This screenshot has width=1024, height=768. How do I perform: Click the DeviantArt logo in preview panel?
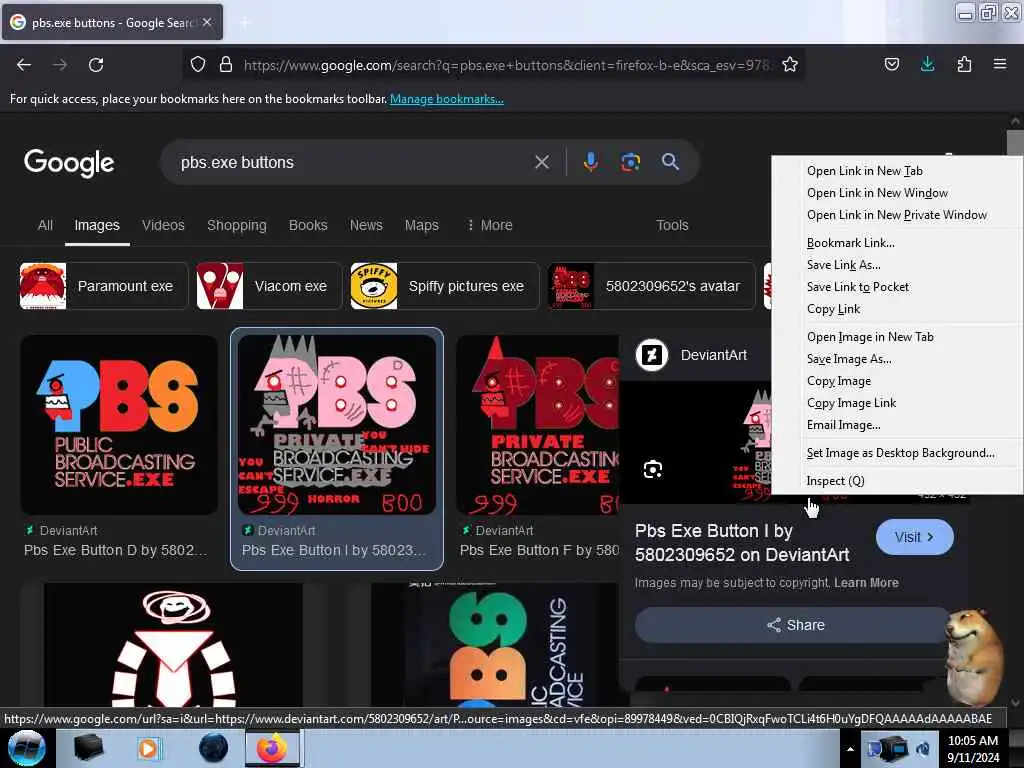(x=652, y=355)
